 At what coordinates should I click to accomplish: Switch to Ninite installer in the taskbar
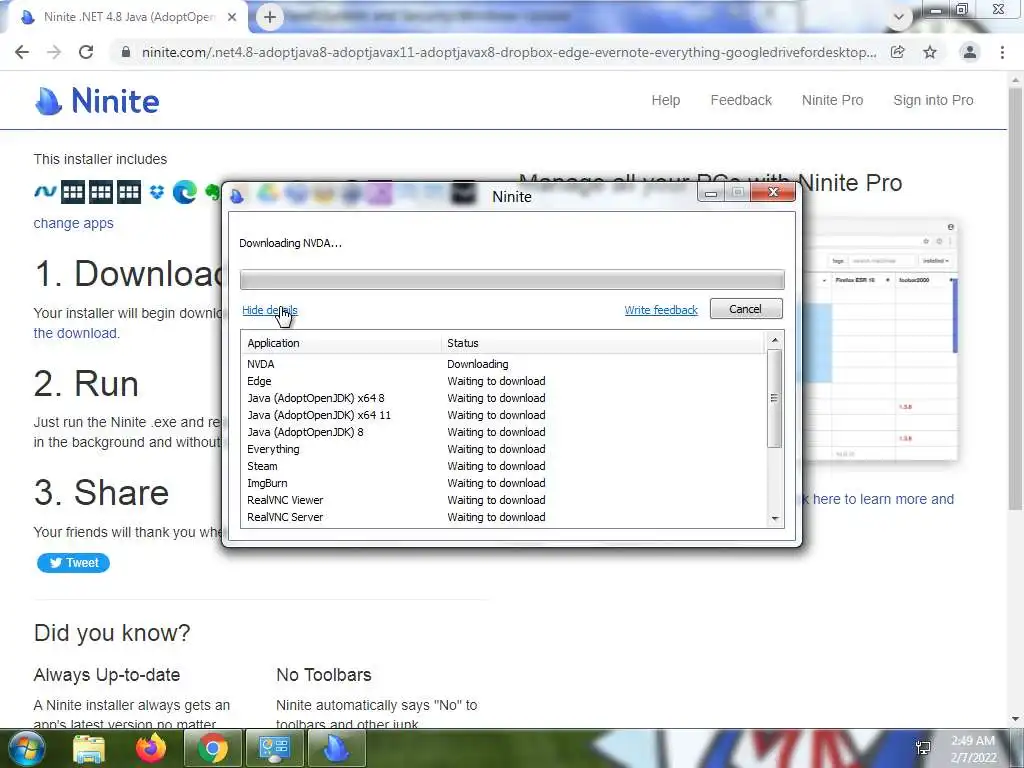[336, 748]
